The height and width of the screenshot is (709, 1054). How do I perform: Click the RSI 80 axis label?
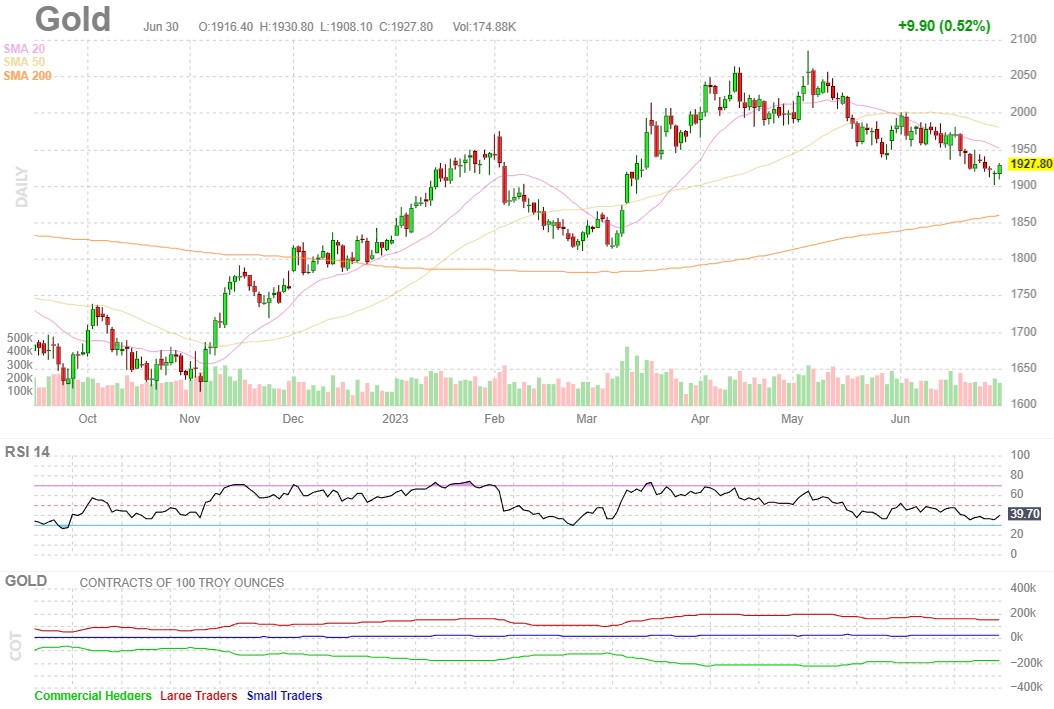(x=1017, y=475)
